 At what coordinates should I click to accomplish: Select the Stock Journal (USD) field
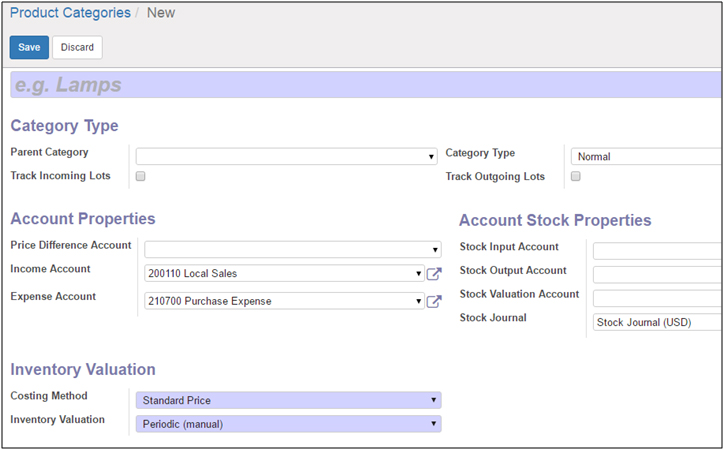[656, 322]
